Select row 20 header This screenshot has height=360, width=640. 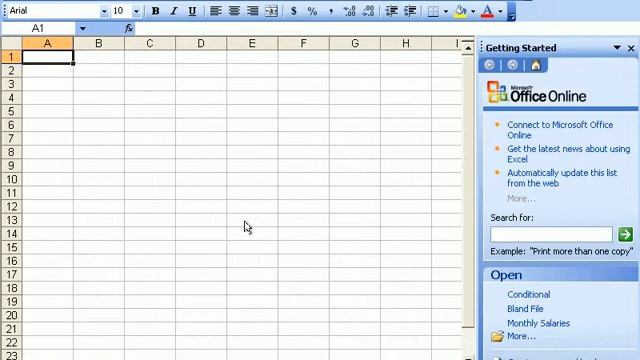coord(11,315)
